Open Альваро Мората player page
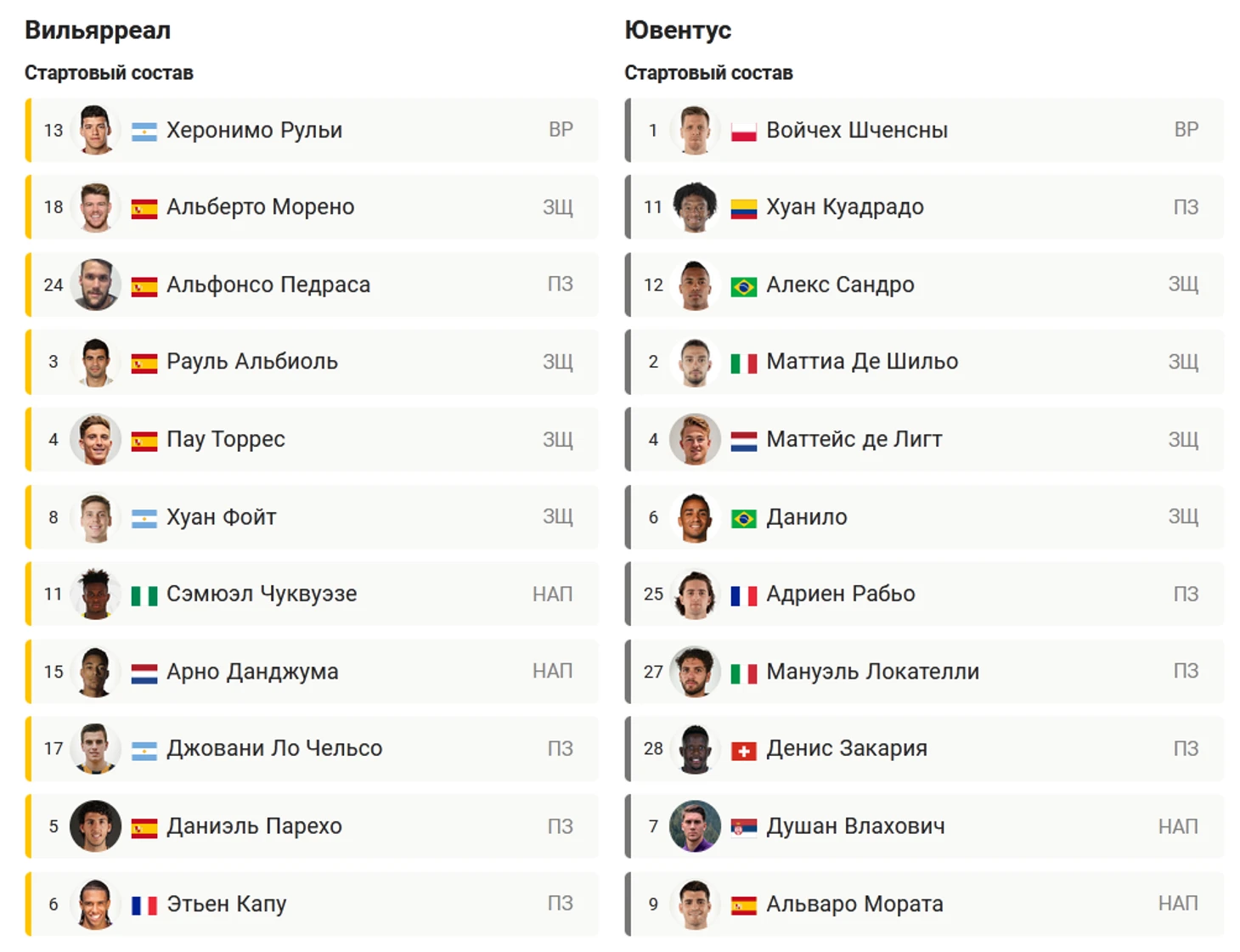The width and height of the screenshot is (1240, 952). point(854,904)
